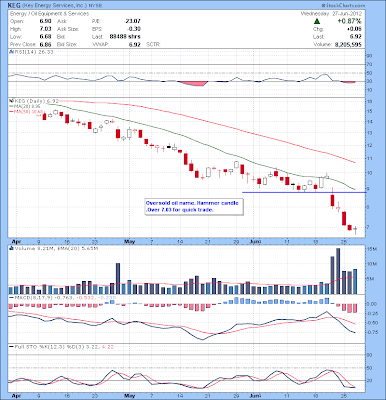
Task: Click the blue annotation text box about hammer candle
Action: (x=194, y=207)
